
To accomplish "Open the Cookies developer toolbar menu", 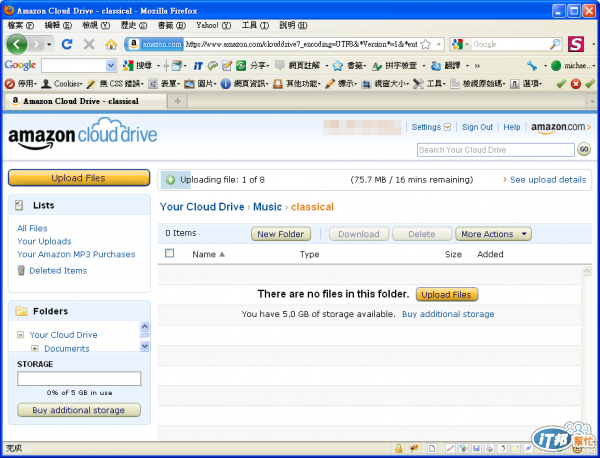I will click(x=62, y=83).
